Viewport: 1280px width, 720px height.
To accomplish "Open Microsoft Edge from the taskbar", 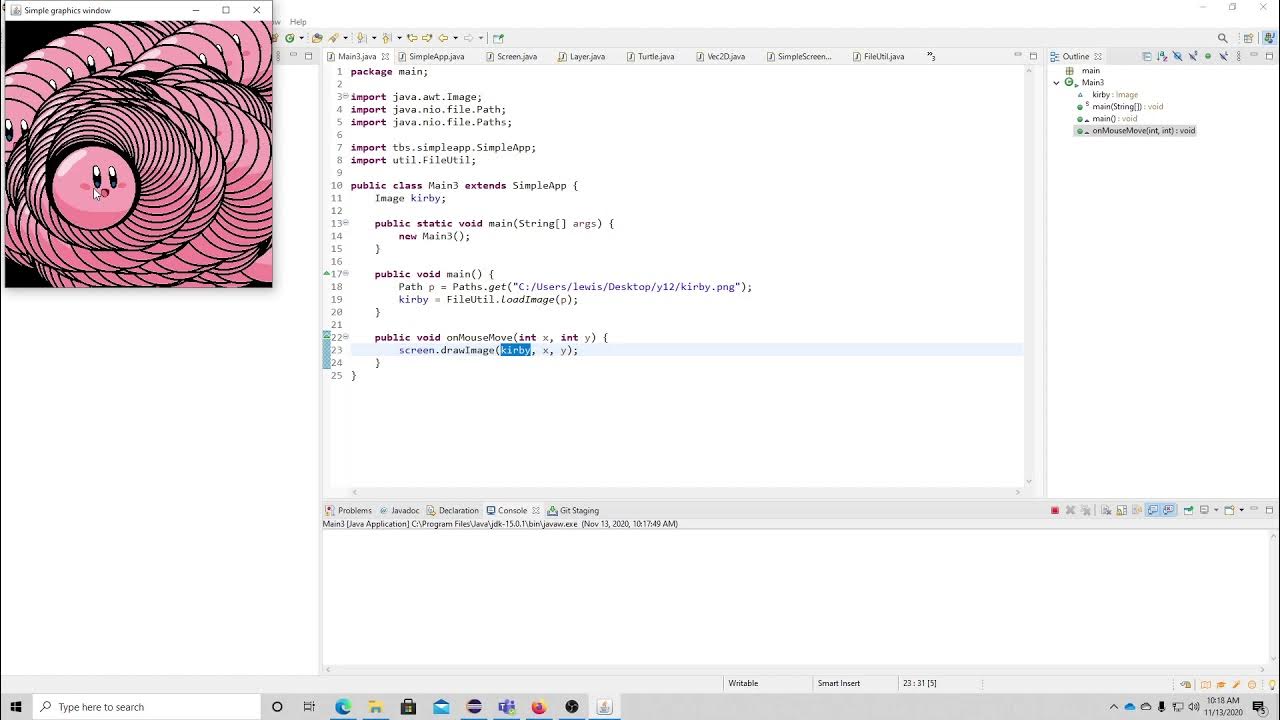I will 343,707.
